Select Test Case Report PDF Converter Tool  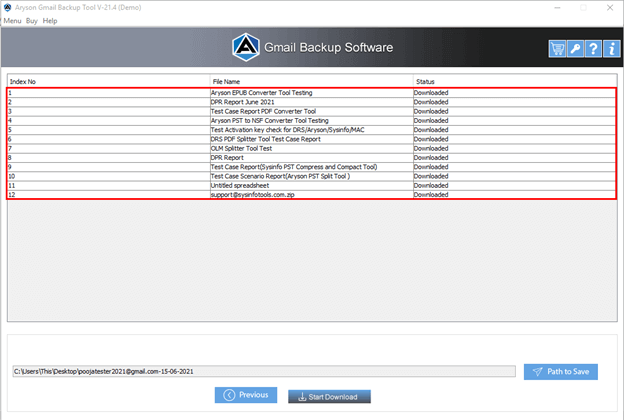312,111
